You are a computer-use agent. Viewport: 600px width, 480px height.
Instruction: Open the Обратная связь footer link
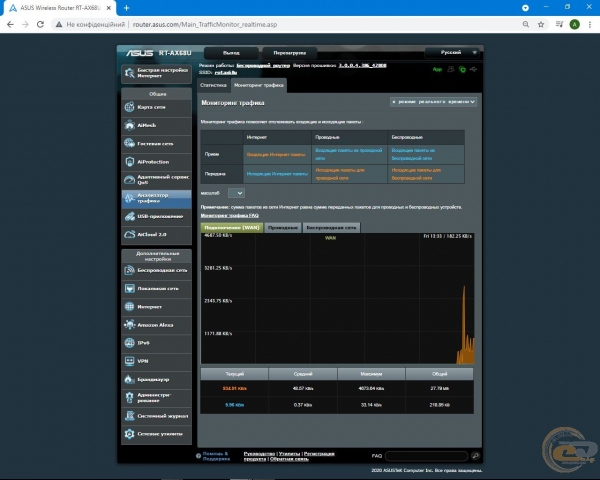pos(289,459)
